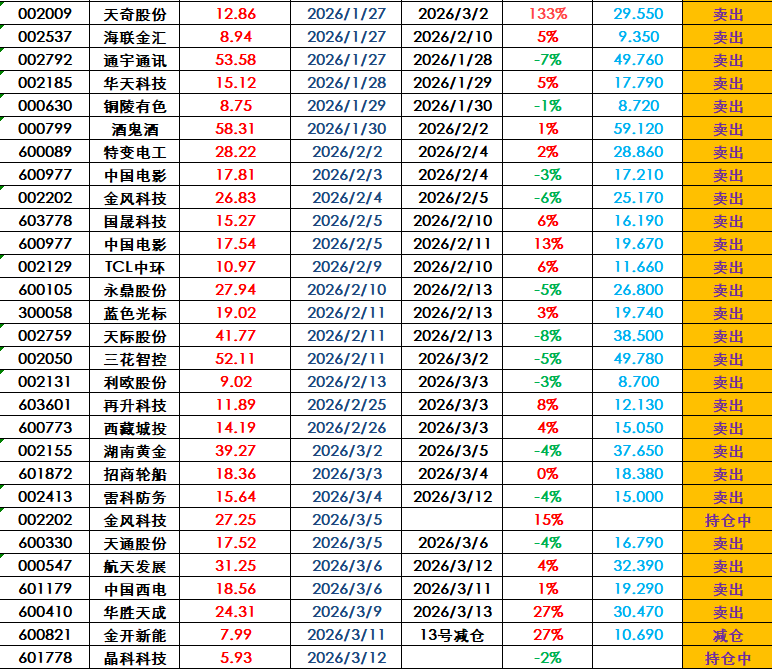The height and width of the screenshot is (669, 772).
Task: Click the stock name 华胜天成
Action: point(135,613)
